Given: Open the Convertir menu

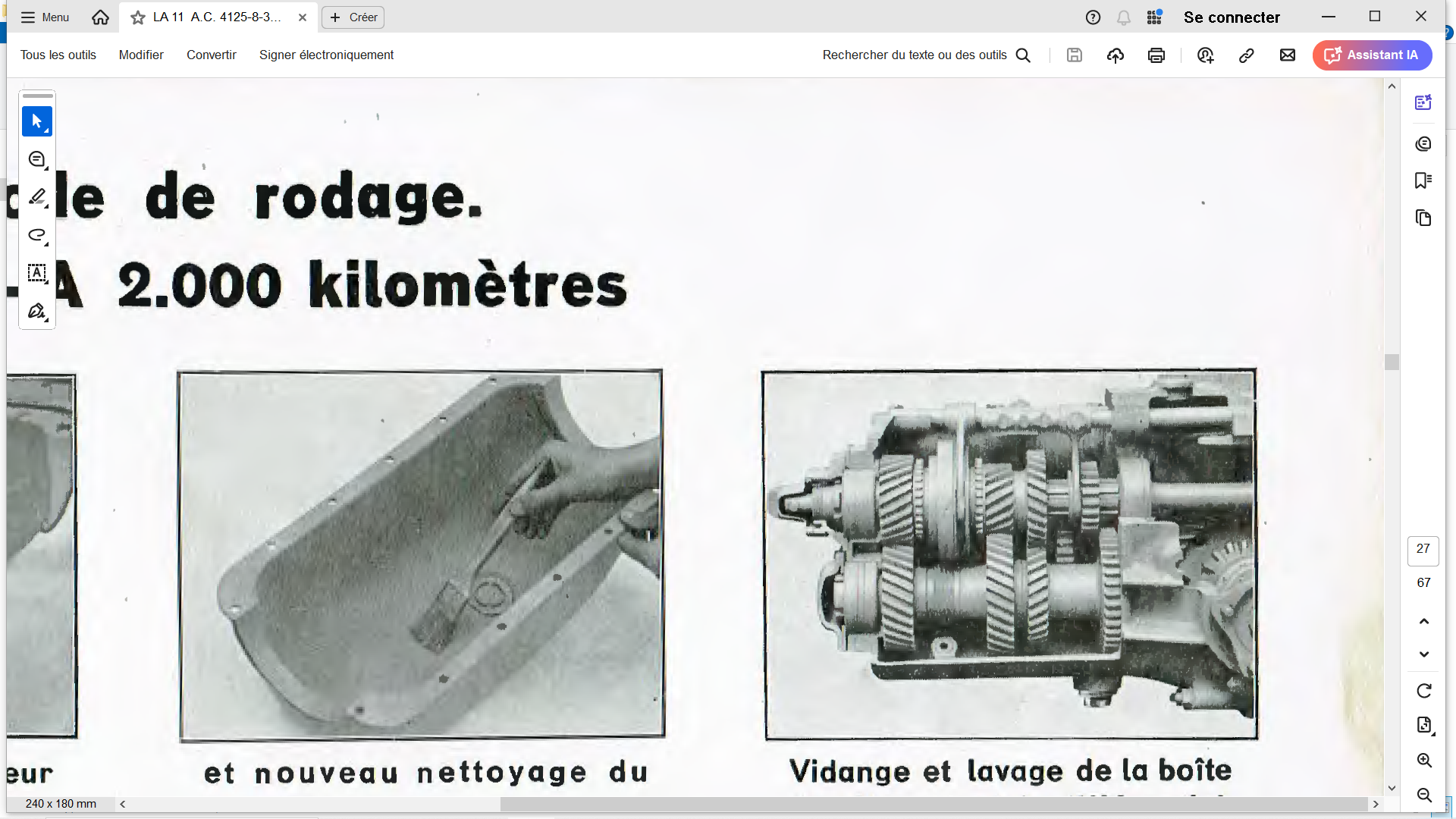Looking at the screenshot, I should 211,55.
